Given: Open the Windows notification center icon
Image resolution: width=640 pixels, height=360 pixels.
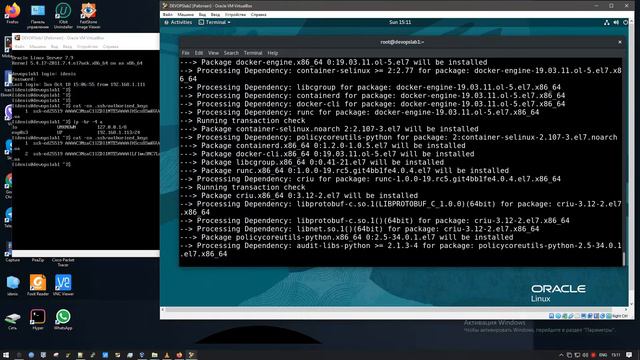Looking at the screenshot, I should pos(629,355).
